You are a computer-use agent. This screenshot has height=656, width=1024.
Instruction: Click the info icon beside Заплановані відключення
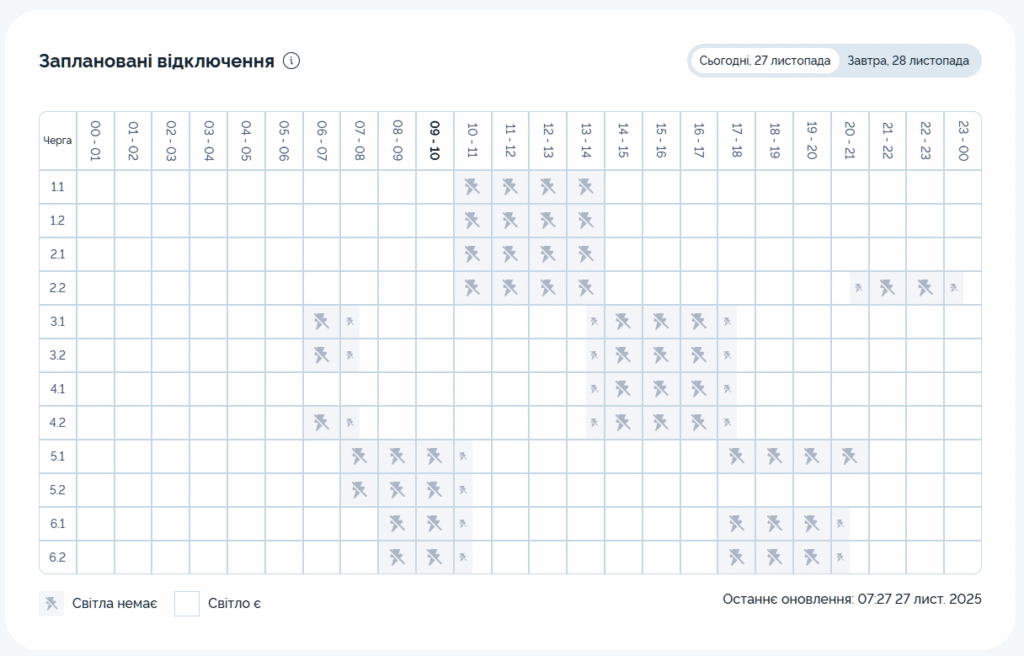[x=291, y=61]
